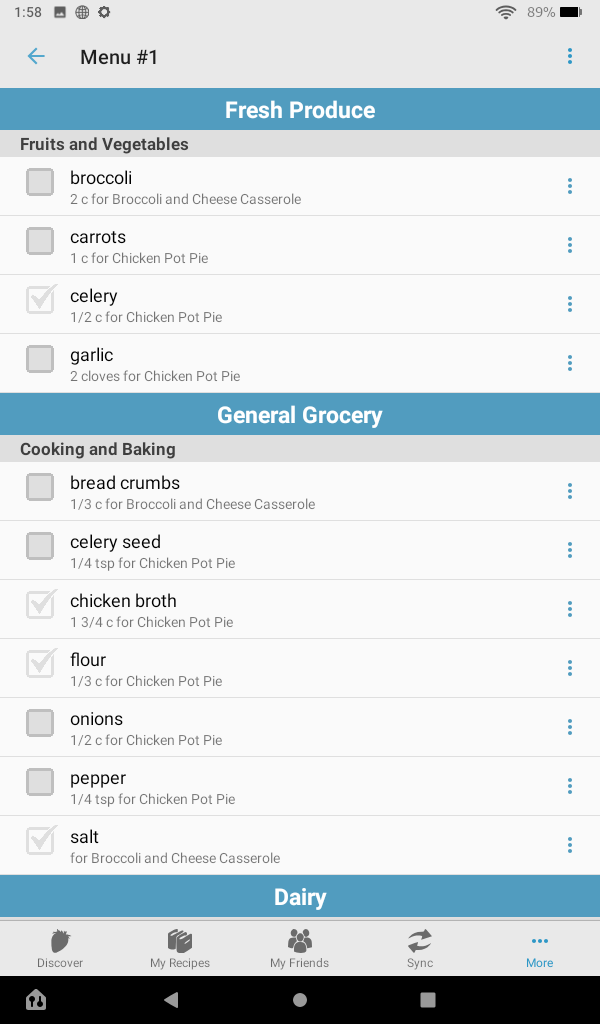Mark the garlic item as done
The width and height of the screenshot is (600, 1024).
coord(40,358)
